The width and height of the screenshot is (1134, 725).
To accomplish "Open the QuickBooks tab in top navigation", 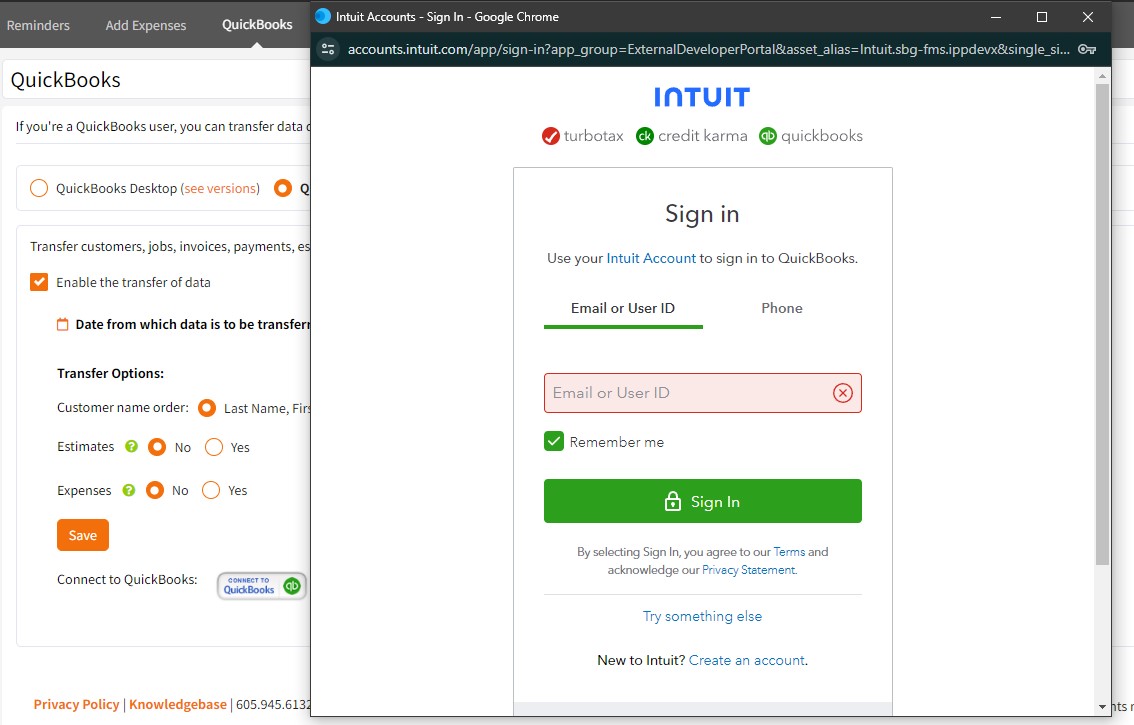I will pyautogui.click(x=257, y=25).
